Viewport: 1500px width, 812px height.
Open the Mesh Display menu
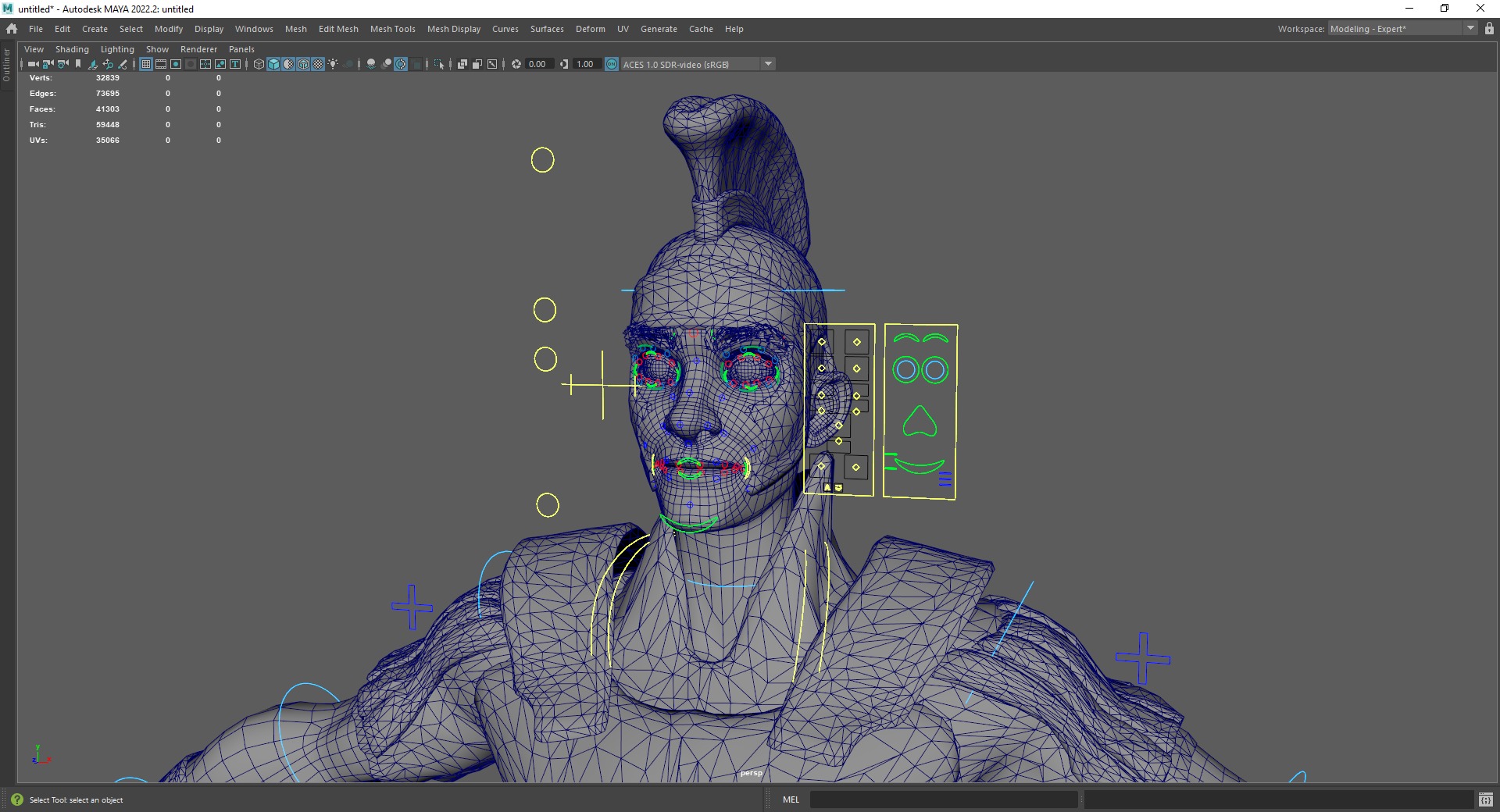[454, 29]
